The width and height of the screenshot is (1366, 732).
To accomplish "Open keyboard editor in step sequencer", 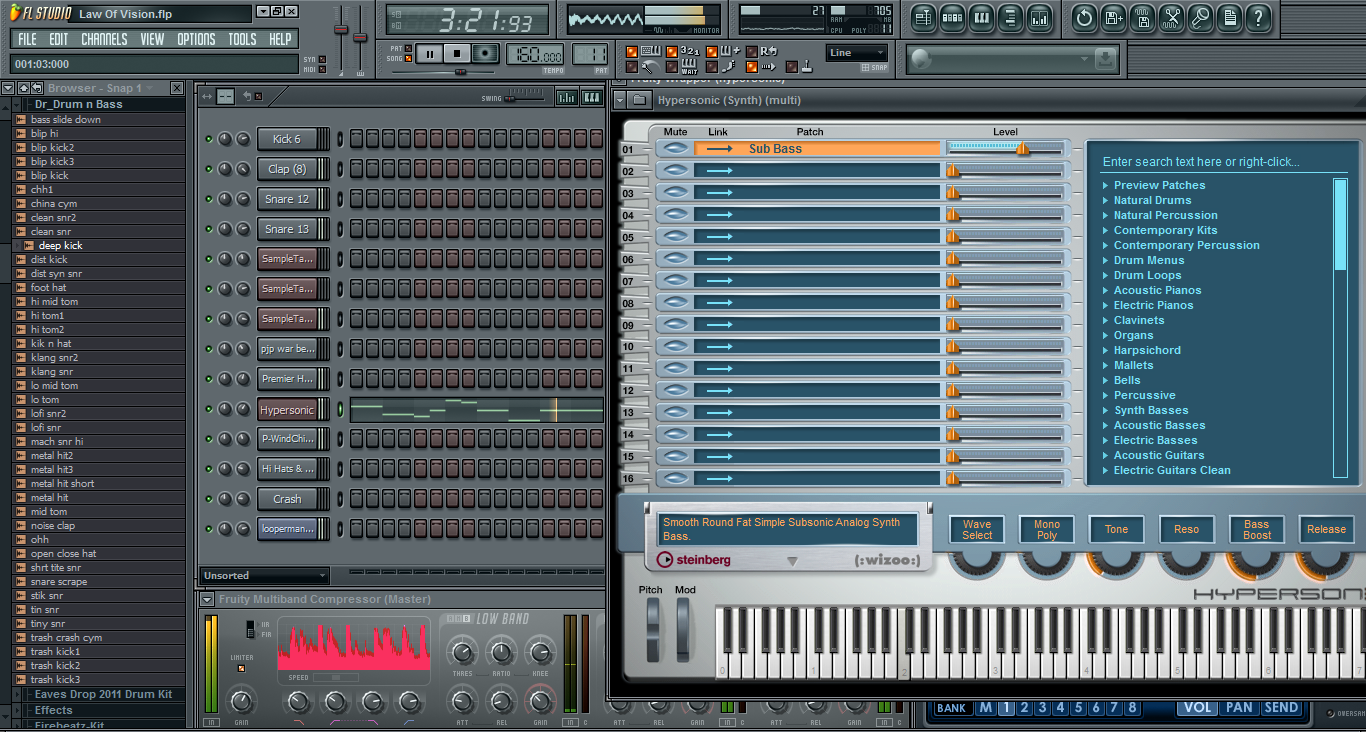I will point(592,97).
